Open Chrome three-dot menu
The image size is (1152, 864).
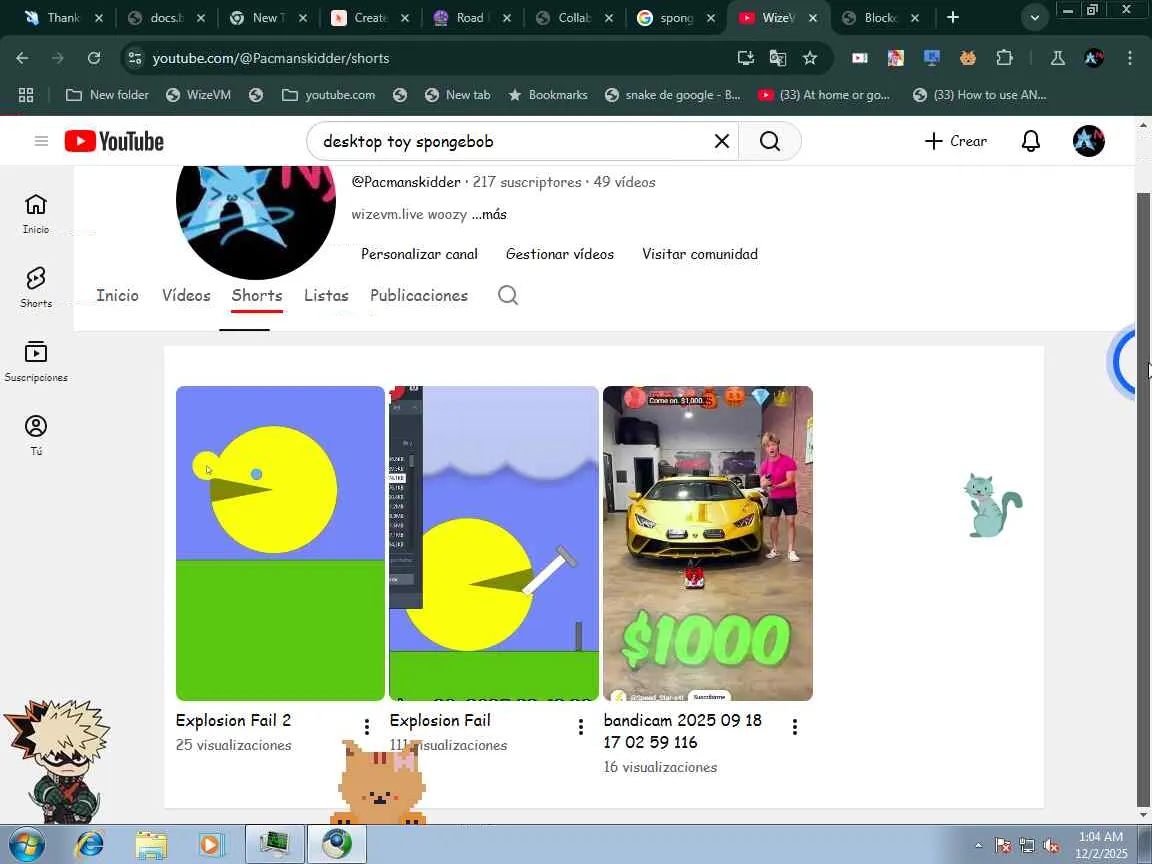(x=1129, y=58)
